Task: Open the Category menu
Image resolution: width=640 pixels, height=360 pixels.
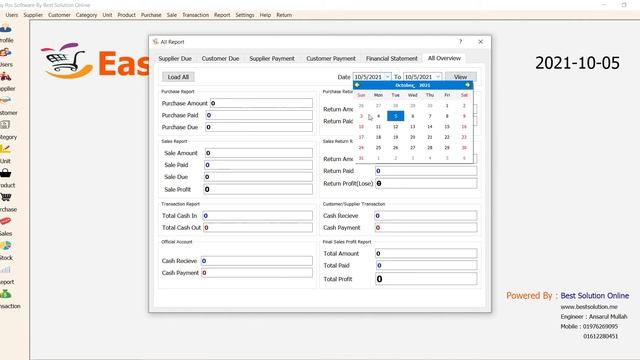Action: [x=86, y=15]
